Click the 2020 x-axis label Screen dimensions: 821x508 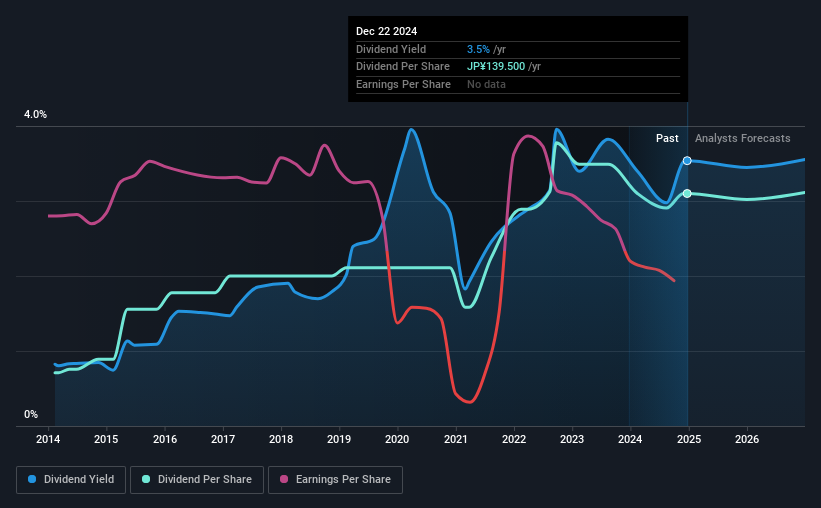397,439
